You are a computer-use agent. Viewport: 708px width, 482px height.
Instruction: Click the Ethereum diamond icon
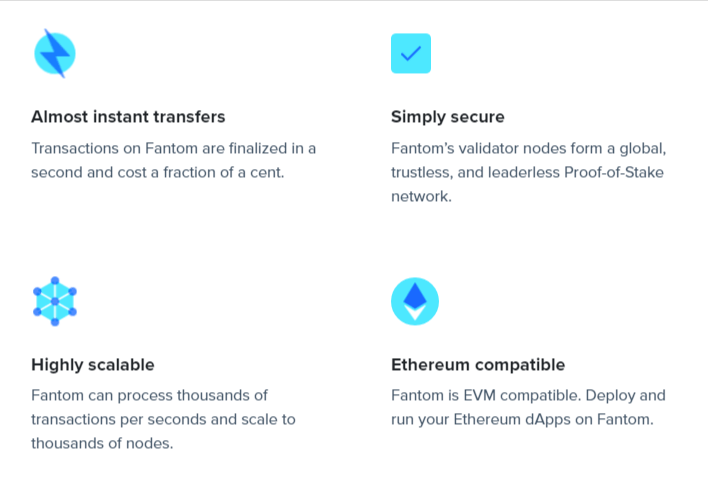tap(415, 301)
